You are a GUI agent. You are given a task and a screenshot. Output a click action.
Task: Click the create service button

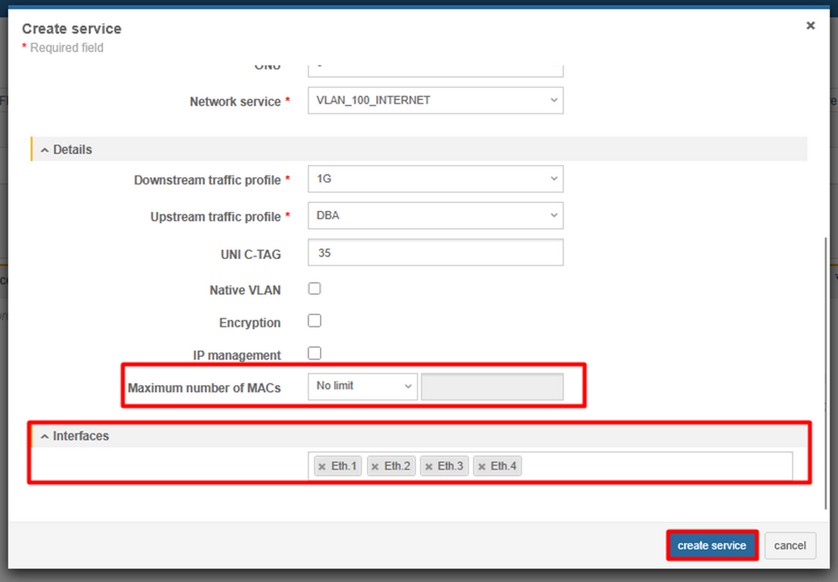click(711, 546)
